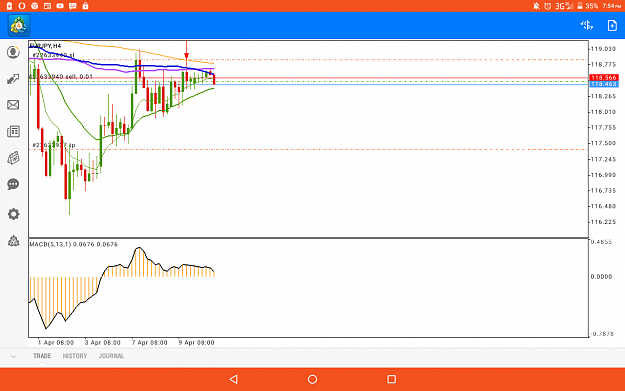Open the Quotes icon in sidebar
Screen dimensions: 625x391
(x=13, y=52)
